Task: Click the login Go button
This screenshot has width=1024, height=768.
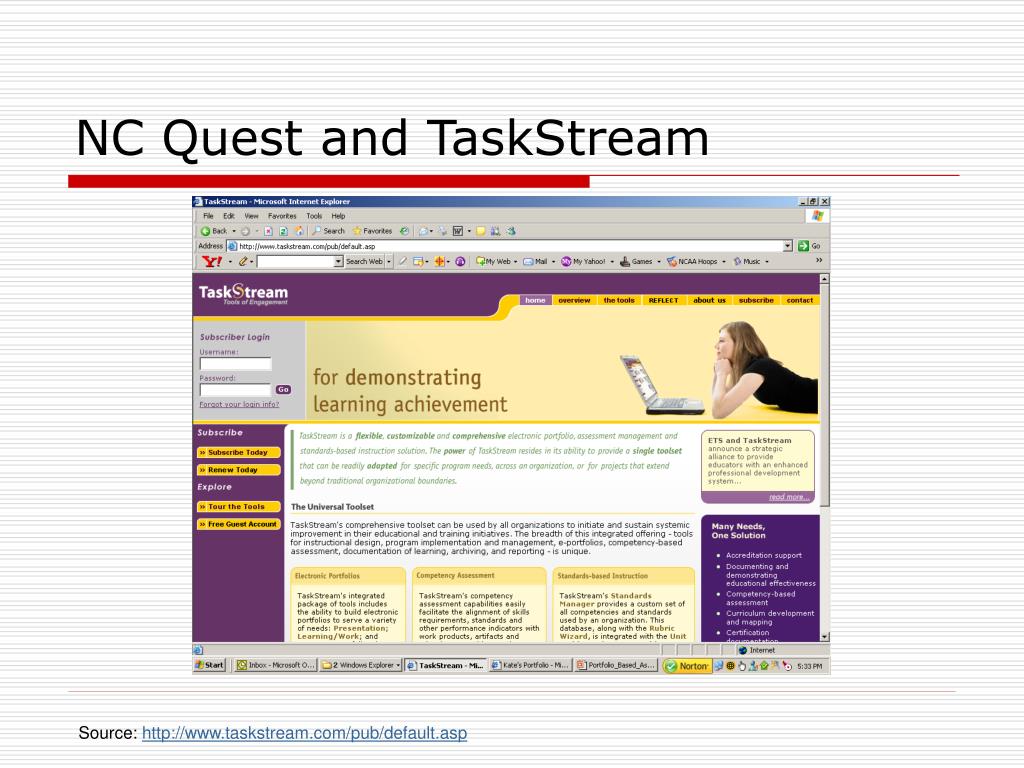Action: pos(283,390)
